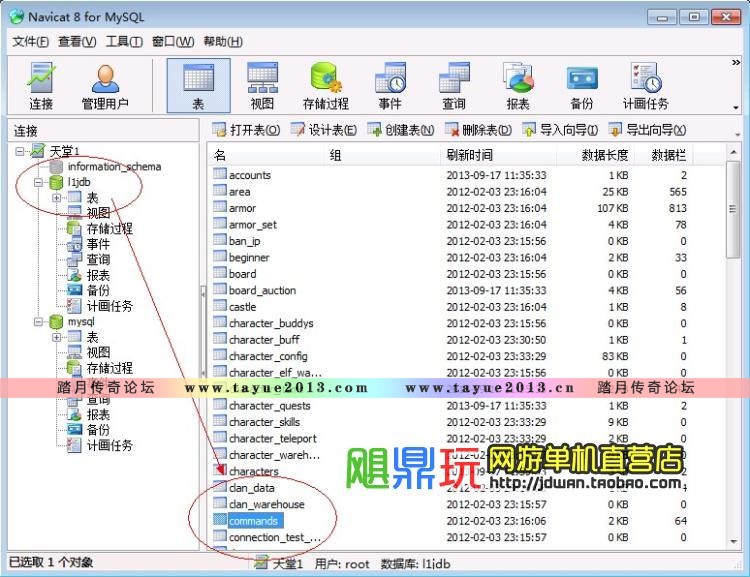Open 备份 (Backup) toolbar icon
The height and width of the screenshot is (577, 750).
point(582,86)
